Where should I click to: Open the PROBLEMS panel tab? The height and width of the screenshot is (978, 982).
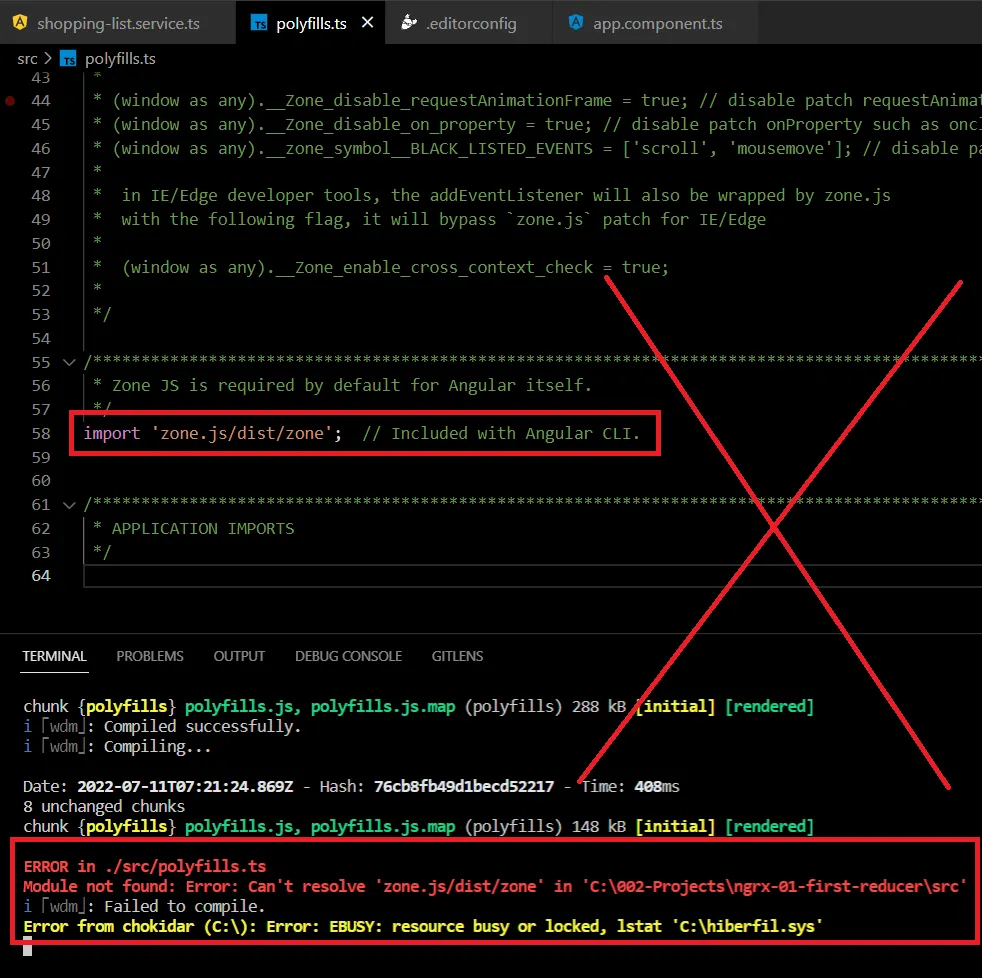coord(150,656)
